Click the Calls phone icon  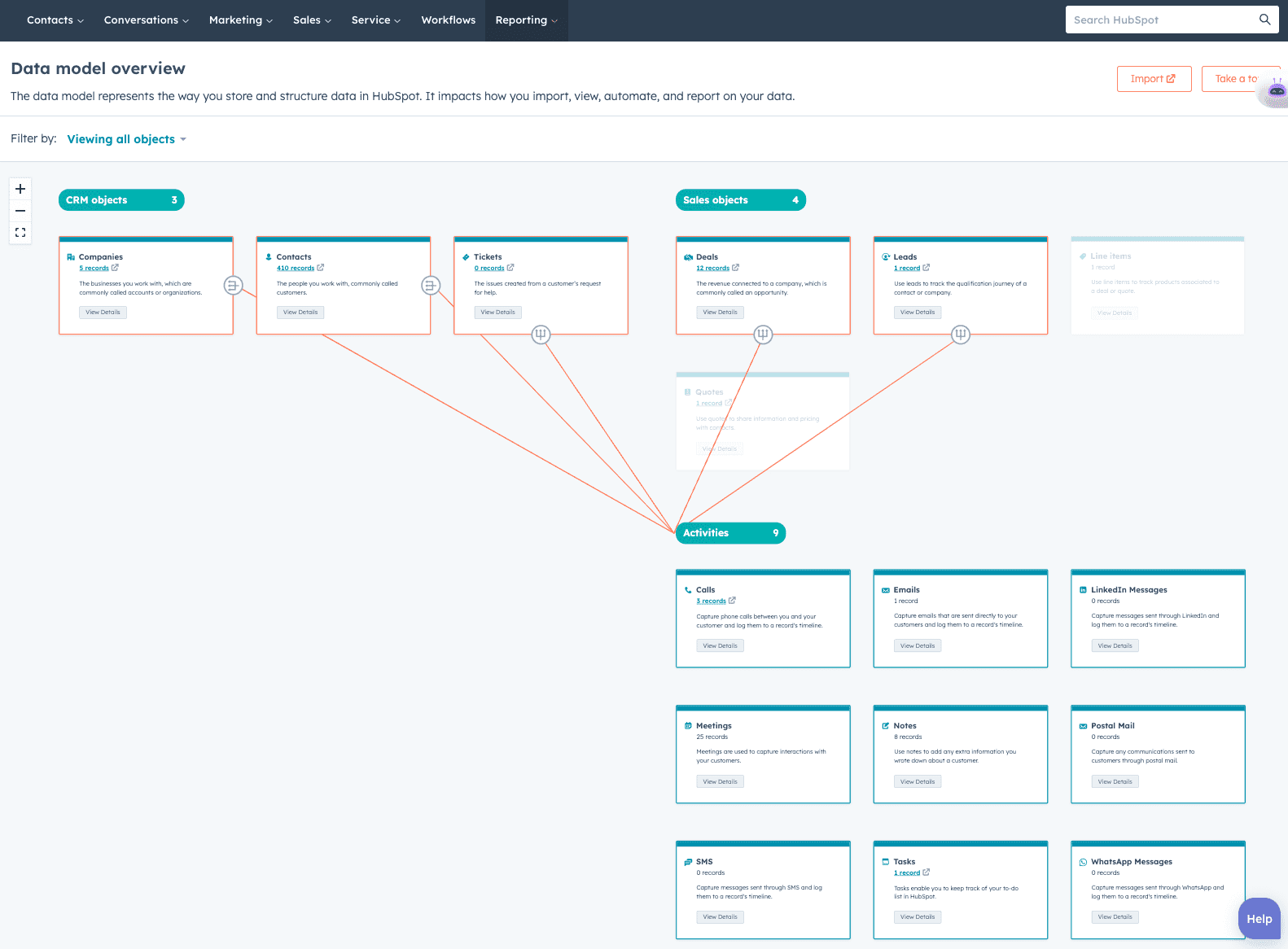688,590
